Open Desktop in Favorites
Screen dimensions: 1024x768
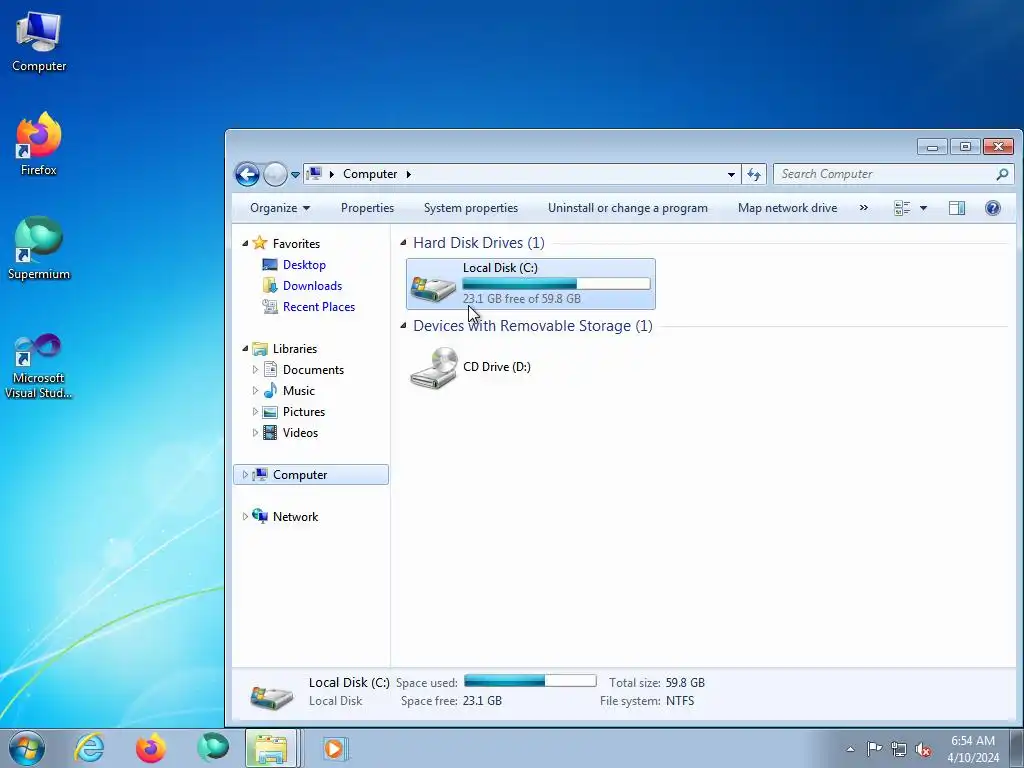pos(304,264)
